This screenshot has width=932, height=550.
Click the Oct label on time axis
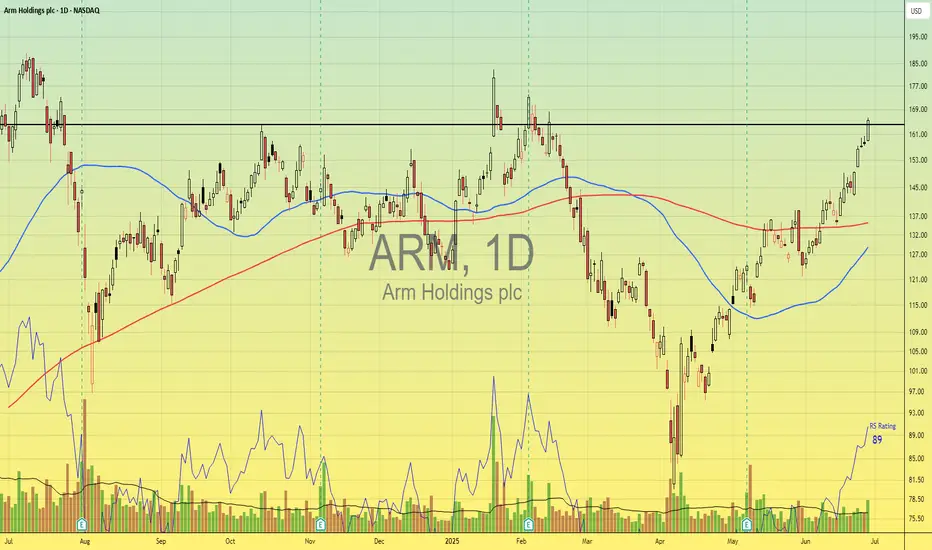(230, 542)
